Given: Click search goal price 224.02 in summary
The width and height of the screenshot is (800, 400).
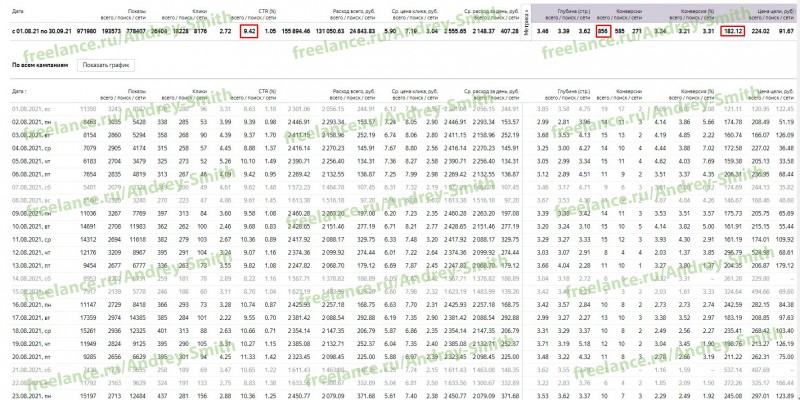Looking at the screenshot, I should coord(760,31).
